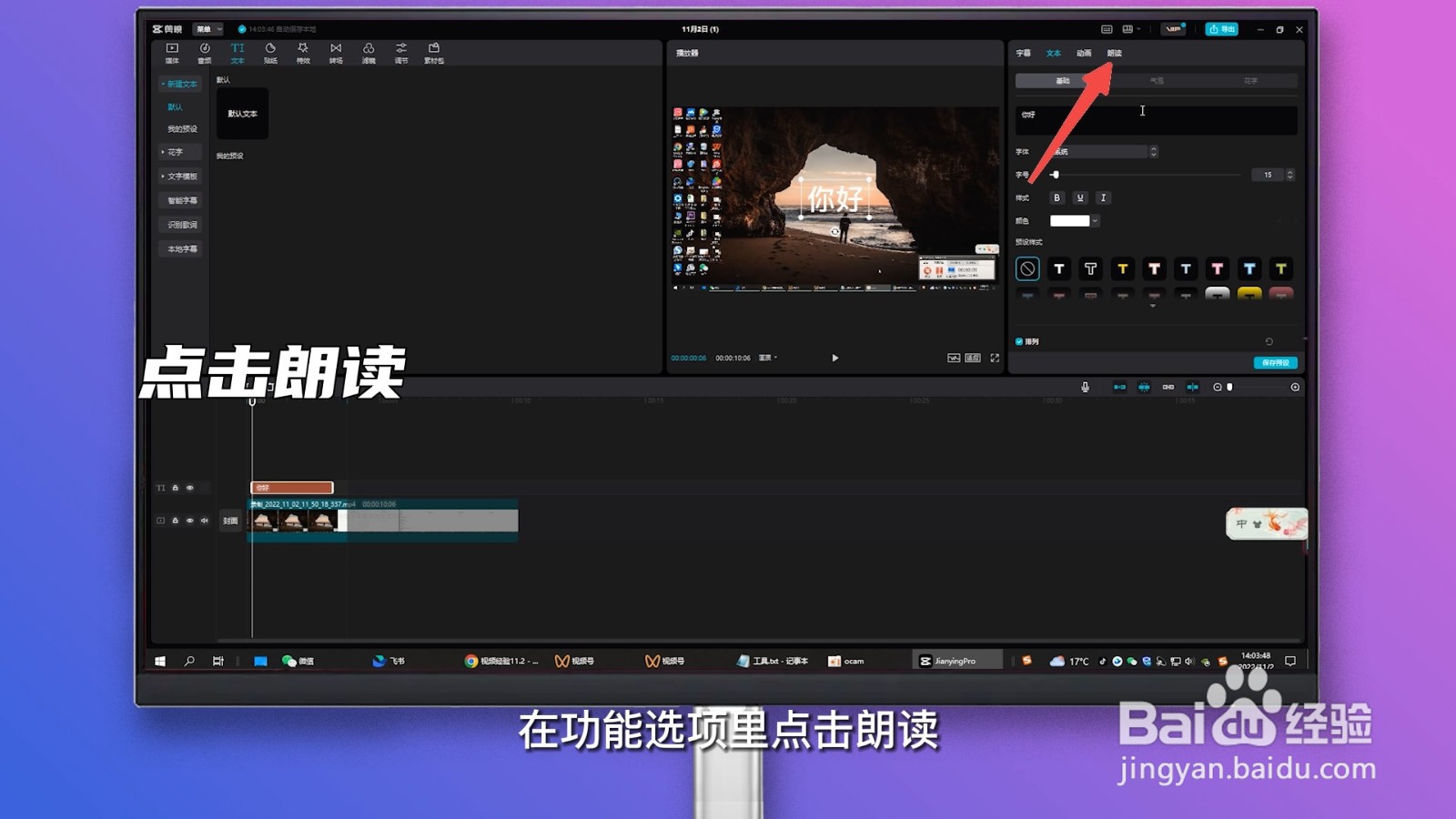Open the 媒体 (Media) panel
Viewport: 1456px width, 819px height.
point(171,52)
